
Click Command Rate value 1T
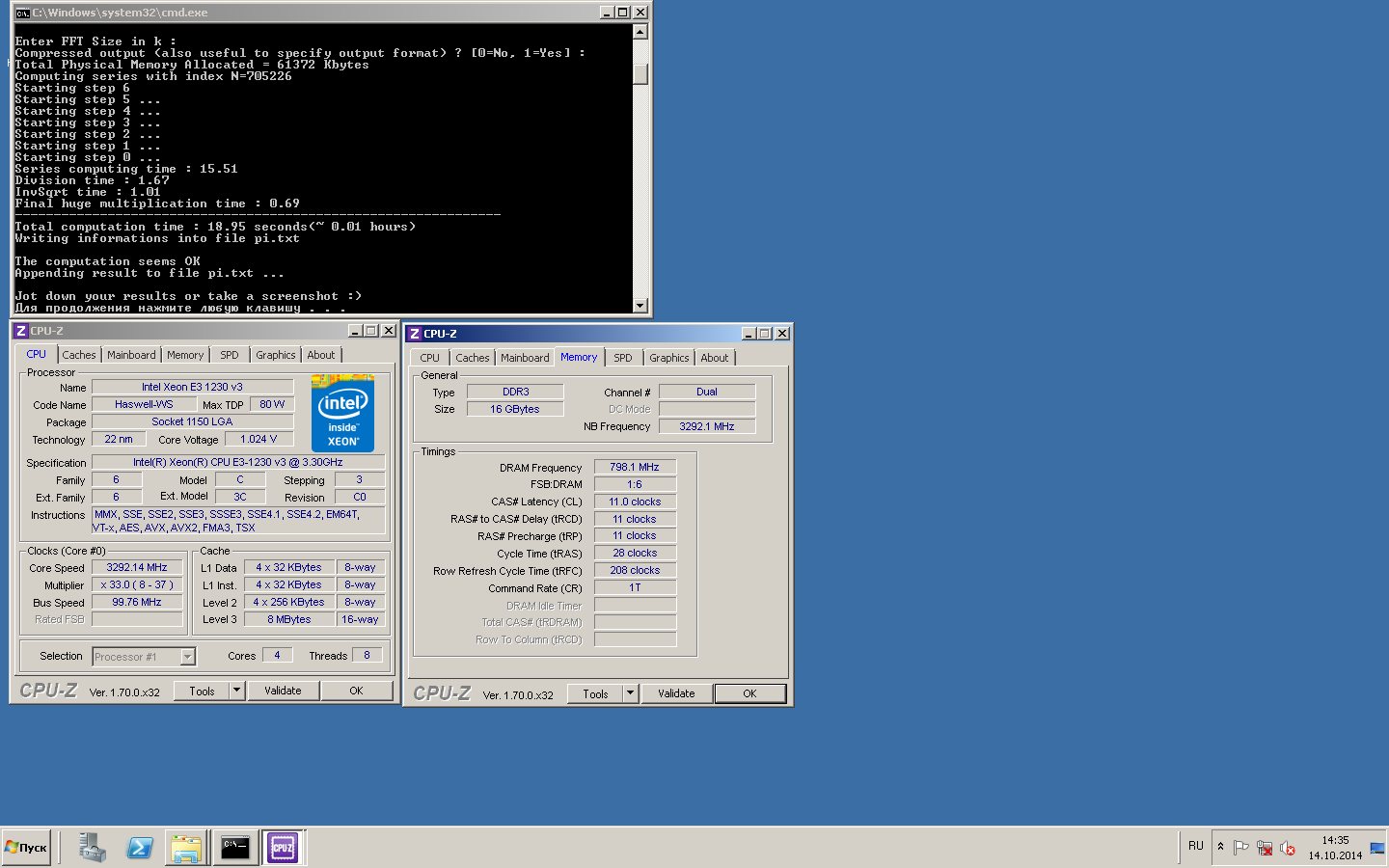pos(635,587)
